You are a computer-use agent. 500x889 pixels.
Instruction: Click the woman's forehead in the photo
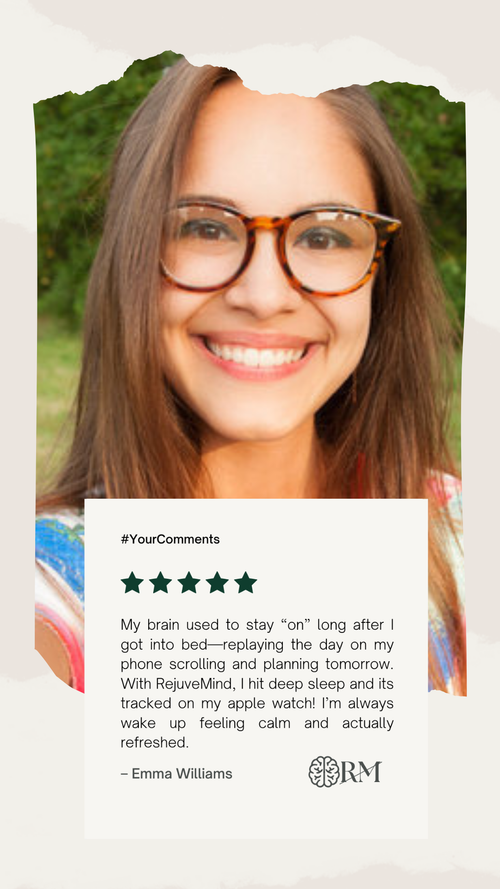tap(272, 147)
